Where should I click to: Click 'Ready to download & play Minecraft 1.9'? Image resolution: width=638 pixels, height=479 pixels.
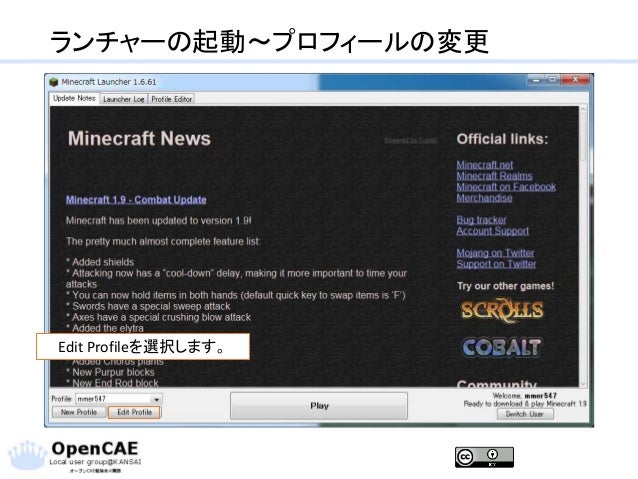pyautogui.click(x=525, y=404)
